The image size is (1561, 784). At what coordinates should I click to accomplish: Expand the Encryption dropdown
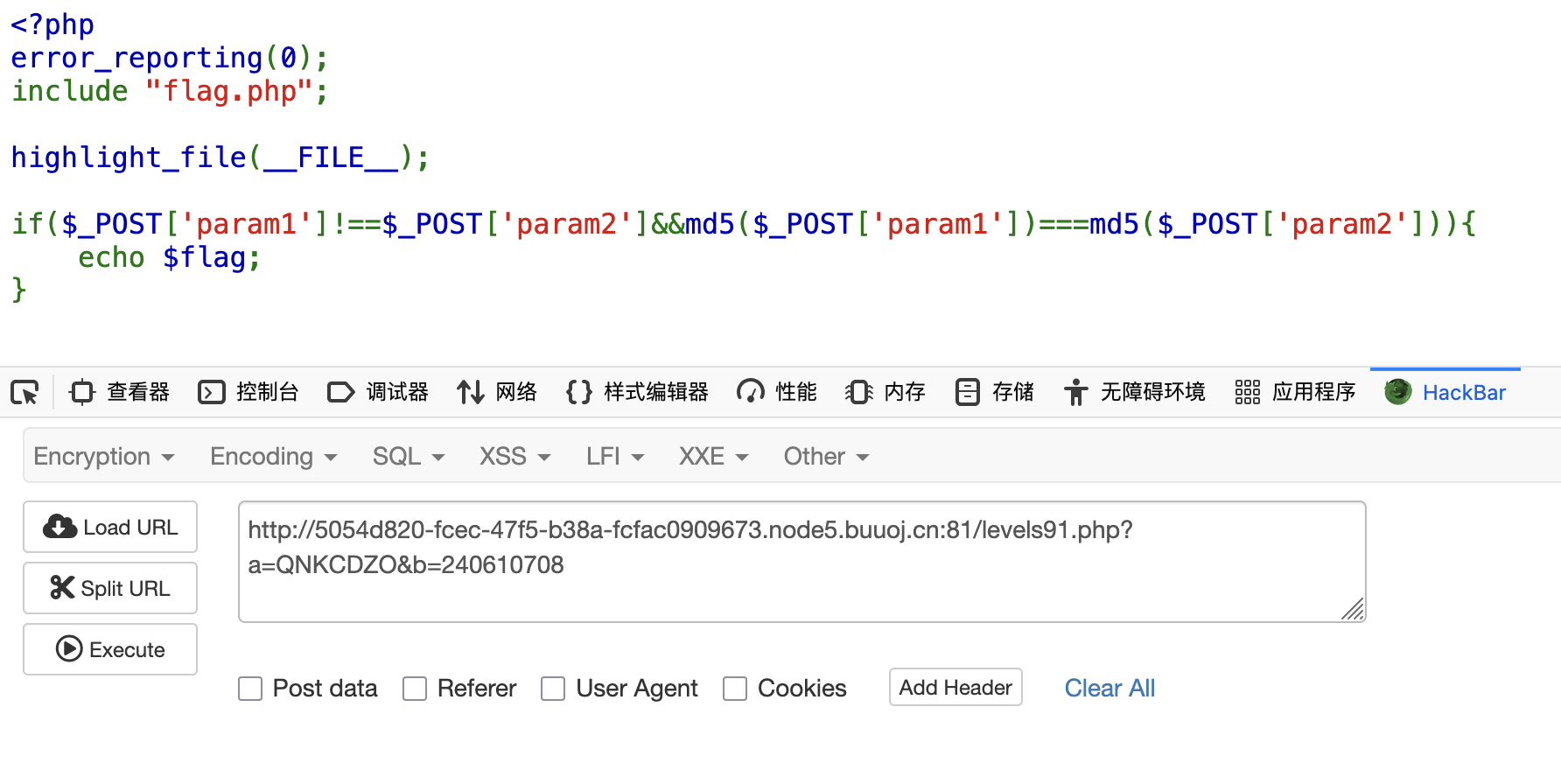pos(104,457)
